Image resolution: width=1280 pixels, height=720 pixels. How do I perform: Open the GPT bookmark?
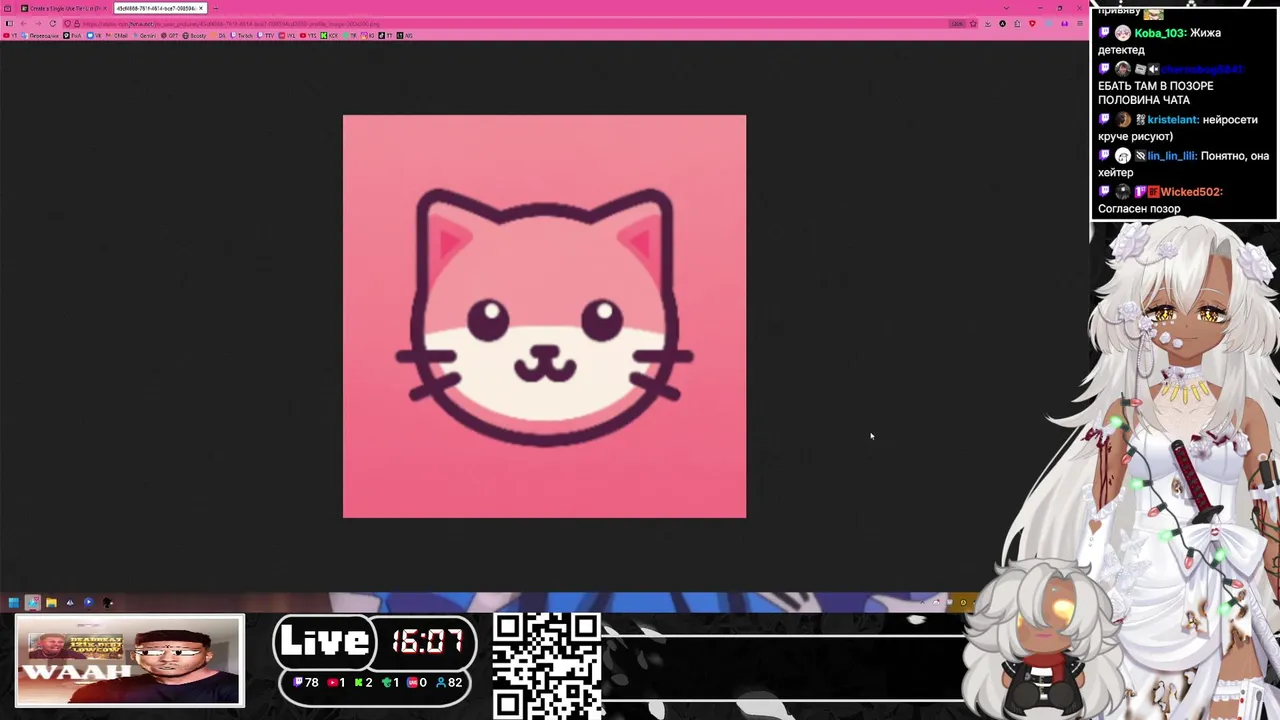tap(170, 35)
